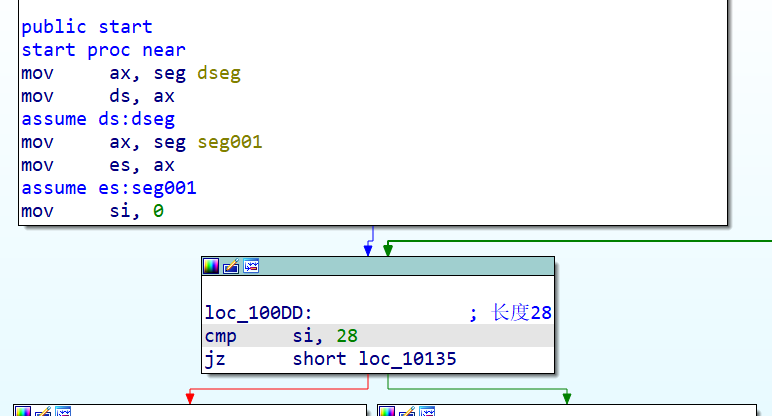Select the 'start proc near' line
The image size is (772, 416).
[x=103, y=50]
